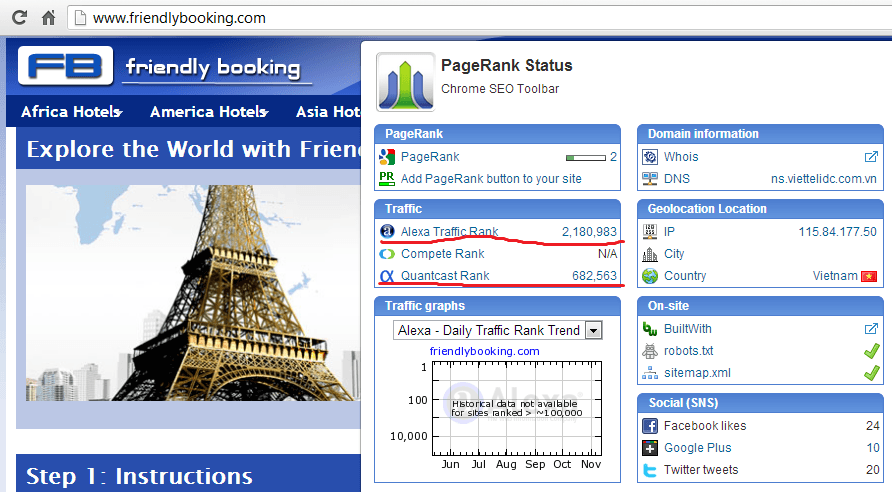
Task: Open the Twitter tweets link
Action: click(x=701, y=470)
